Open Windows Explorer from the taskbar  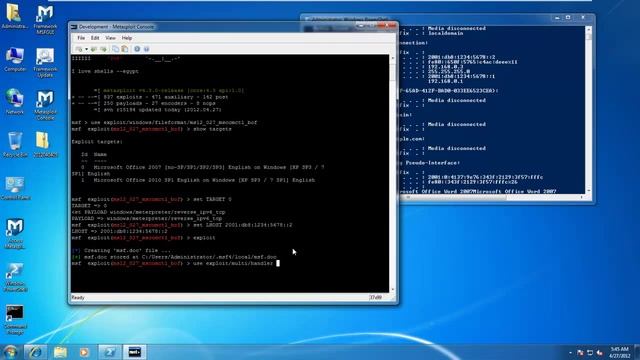[x=60, y=352]
